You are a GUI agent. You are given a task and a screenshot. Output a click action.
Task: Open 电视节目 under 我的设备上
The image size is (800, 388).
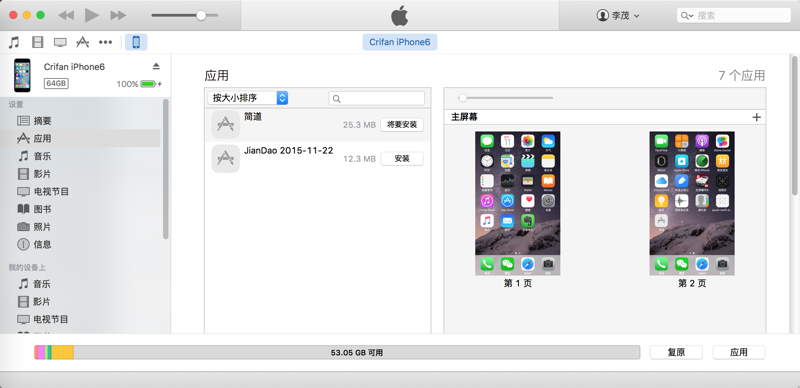pos(51,319)
